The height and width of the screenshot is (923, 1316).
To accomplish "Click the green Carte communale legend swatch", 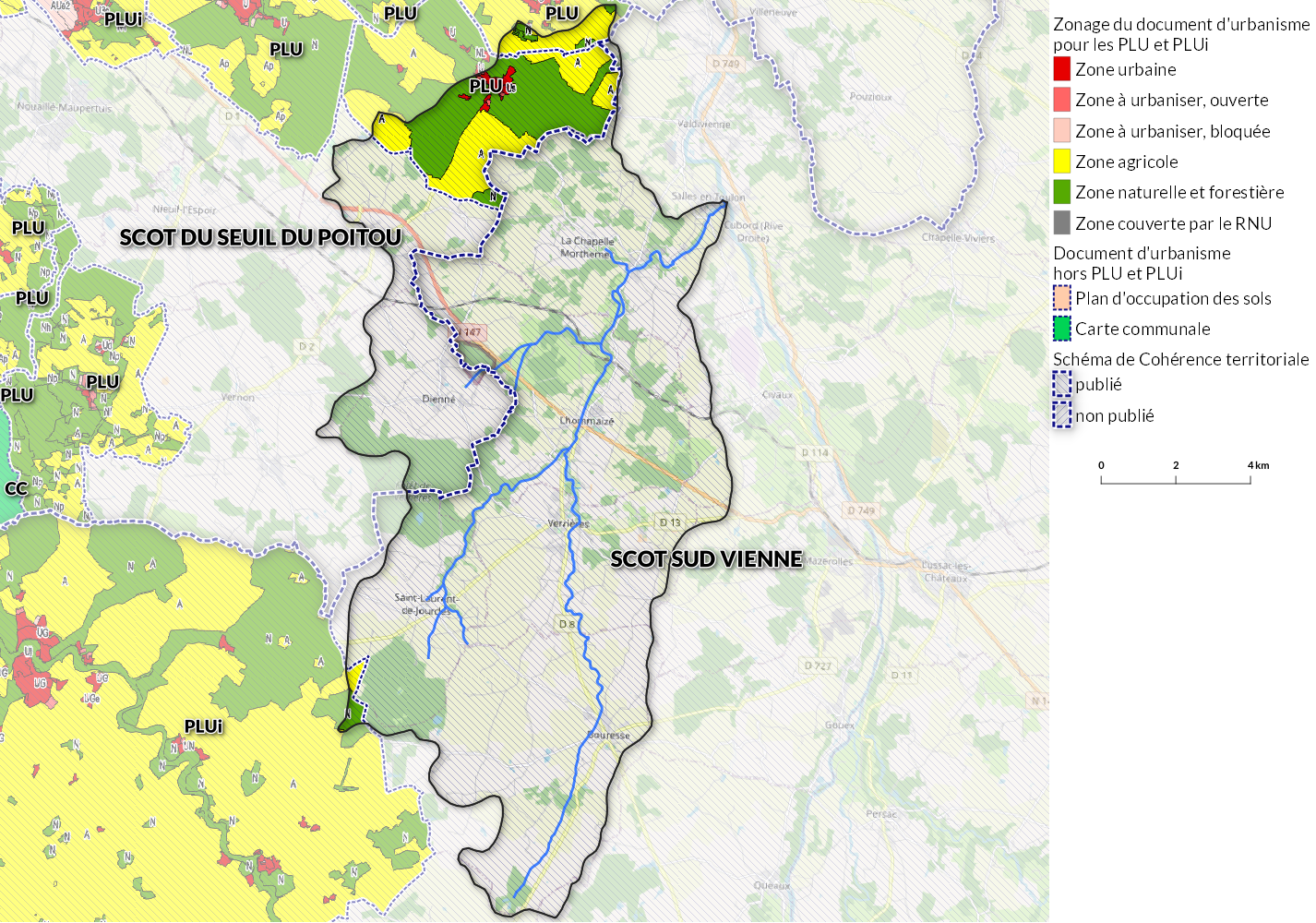I will pyautogui.click(x=1061, y=329).
